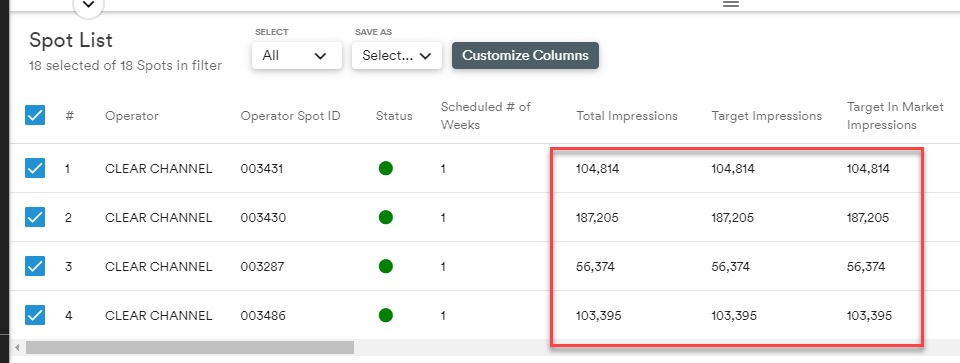Sort by the Status column header
The width and height of the screenshot is (960, 363).
coord(394,116)
